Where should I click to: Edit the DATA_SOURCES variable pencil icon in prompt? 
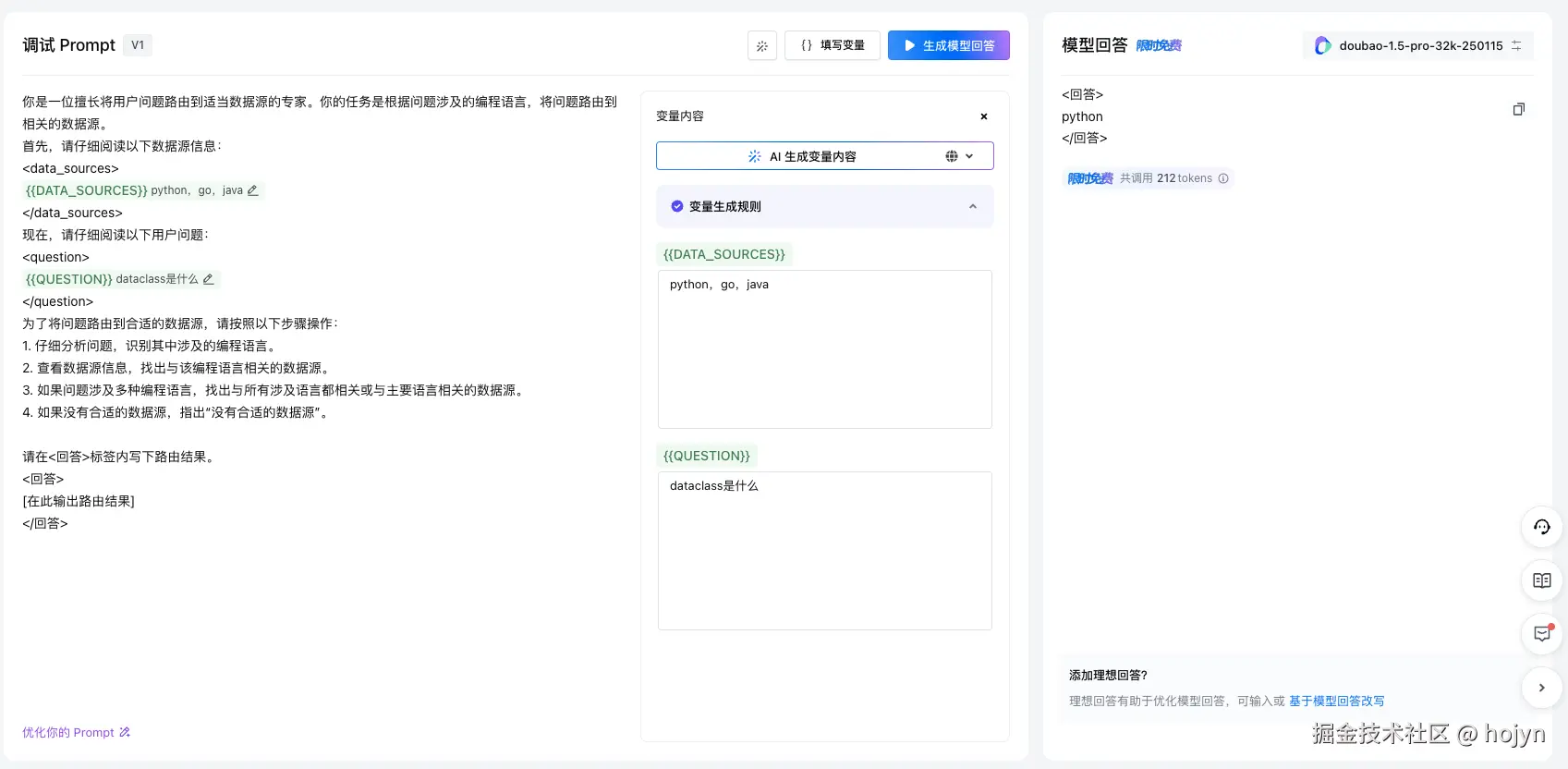(x=252, y=190)
